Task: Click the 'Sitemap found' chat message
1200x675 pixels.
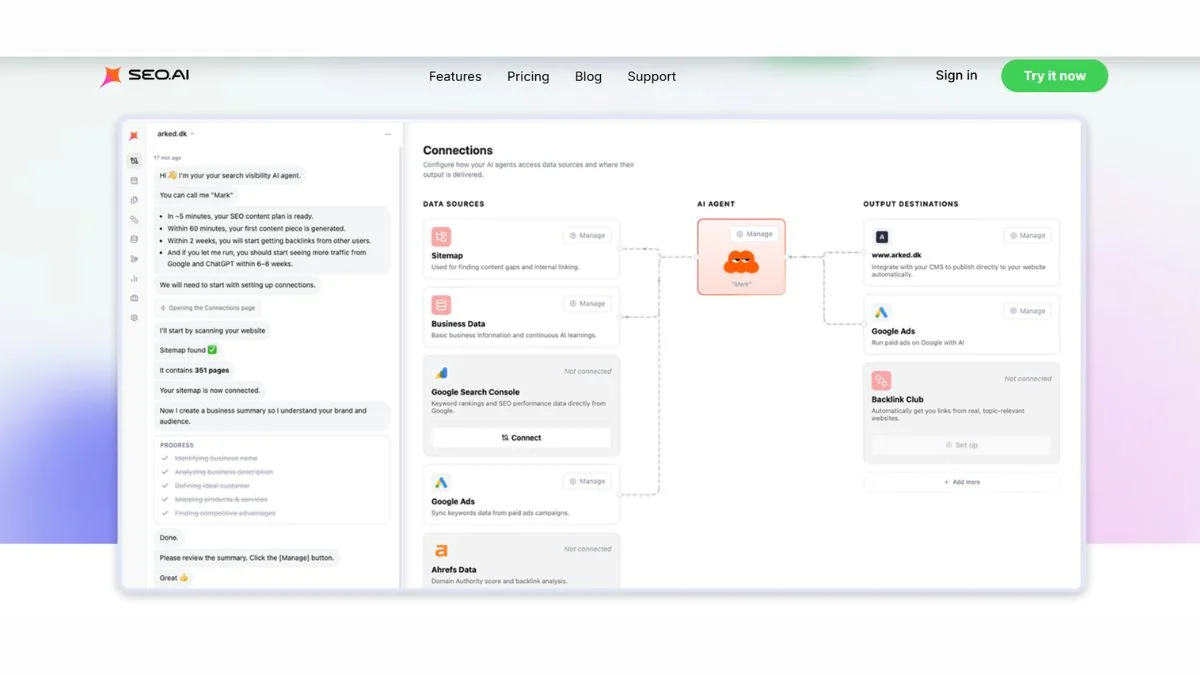Action: 189,350
